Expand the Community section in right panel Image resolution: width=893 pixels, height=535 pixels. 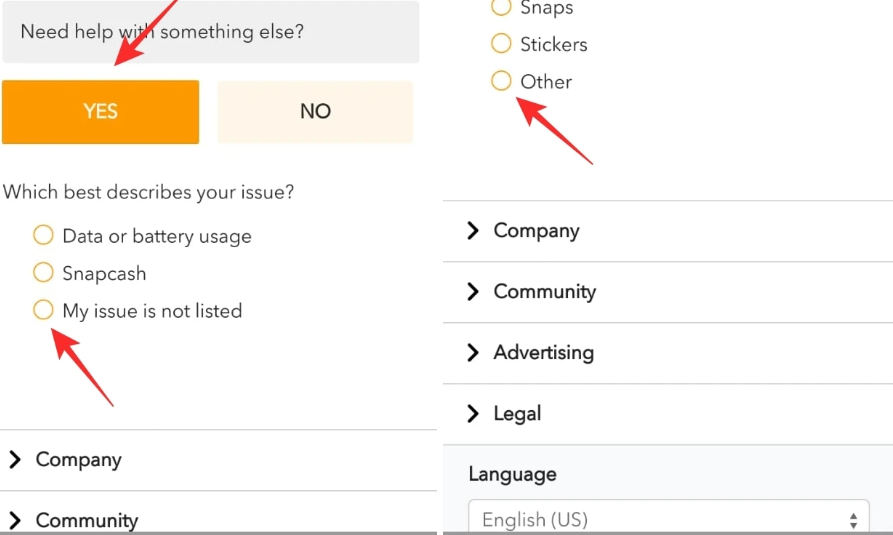(x=668, y=292)
